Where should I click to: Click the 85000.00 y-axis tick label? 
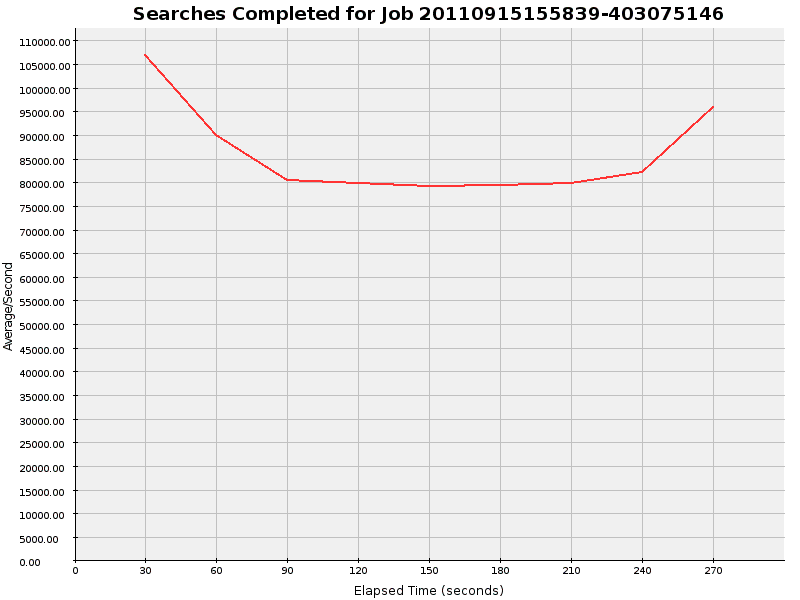pos(44,161)
